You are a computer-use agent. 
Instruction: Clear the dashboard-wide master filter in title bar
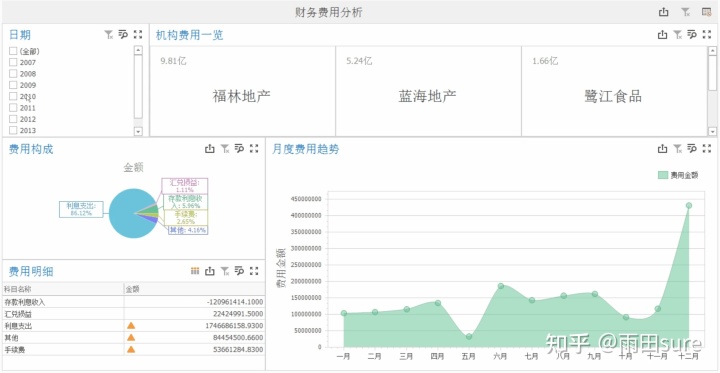686,12
